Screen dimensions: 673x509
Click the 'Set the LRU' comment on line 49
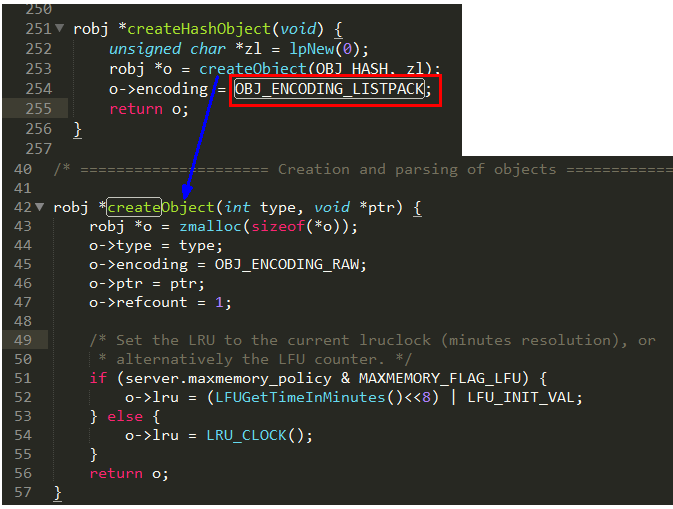(372, 340)
